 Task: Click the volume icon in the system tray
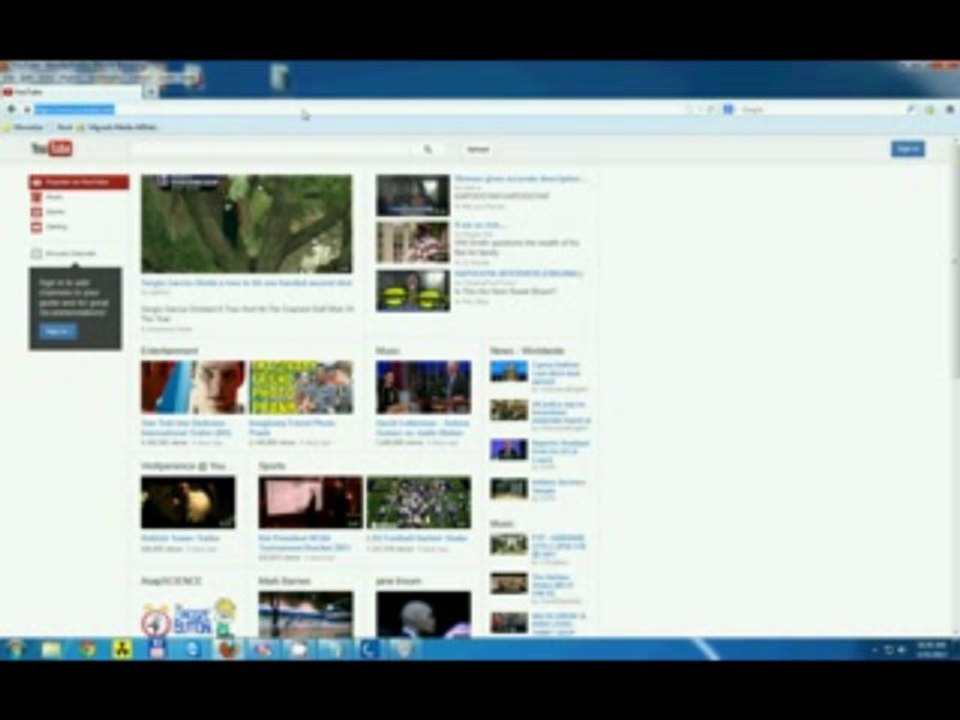901,650
